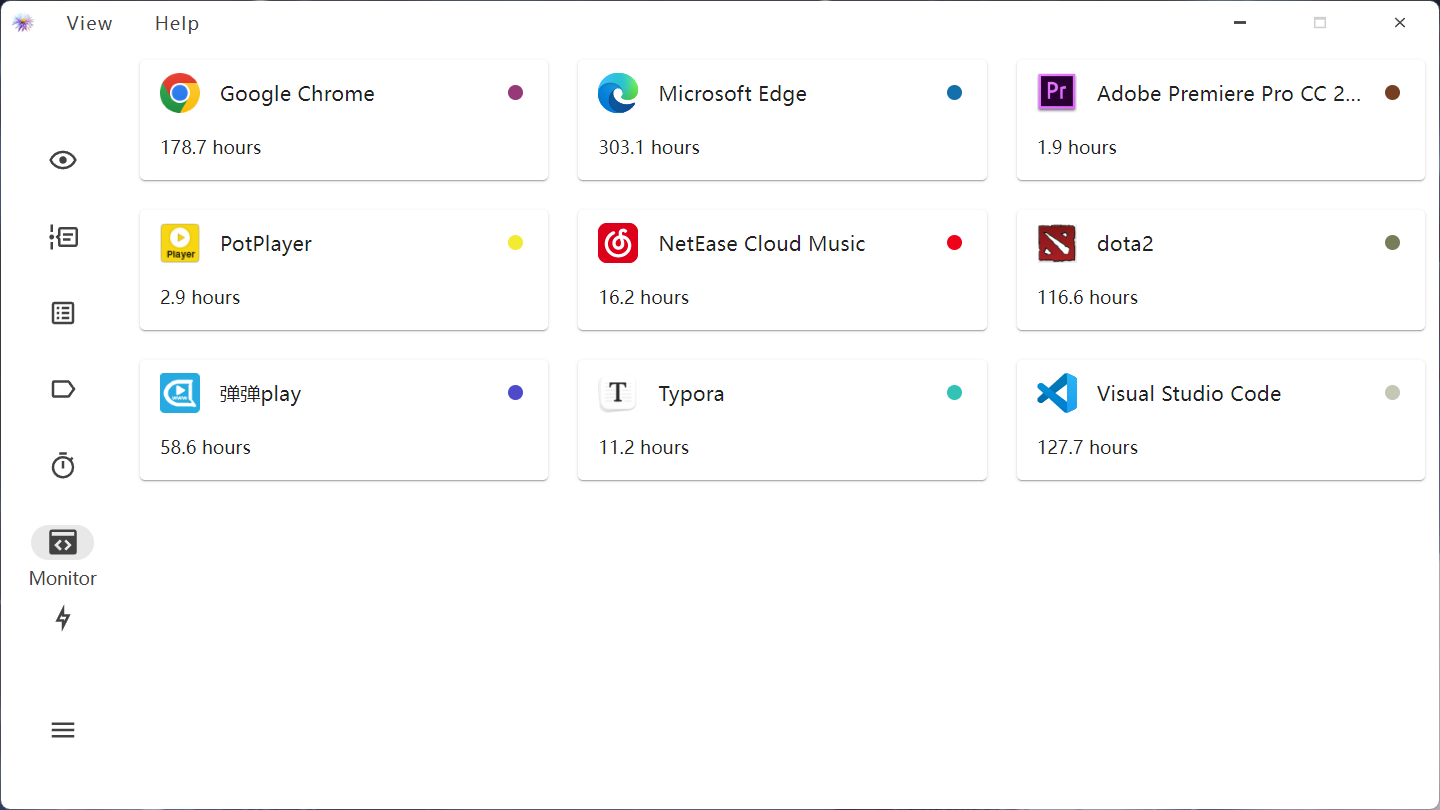Click the dota2 app icon
The width and height of the screenshot is (1440, 810).
click(1057, 243)
